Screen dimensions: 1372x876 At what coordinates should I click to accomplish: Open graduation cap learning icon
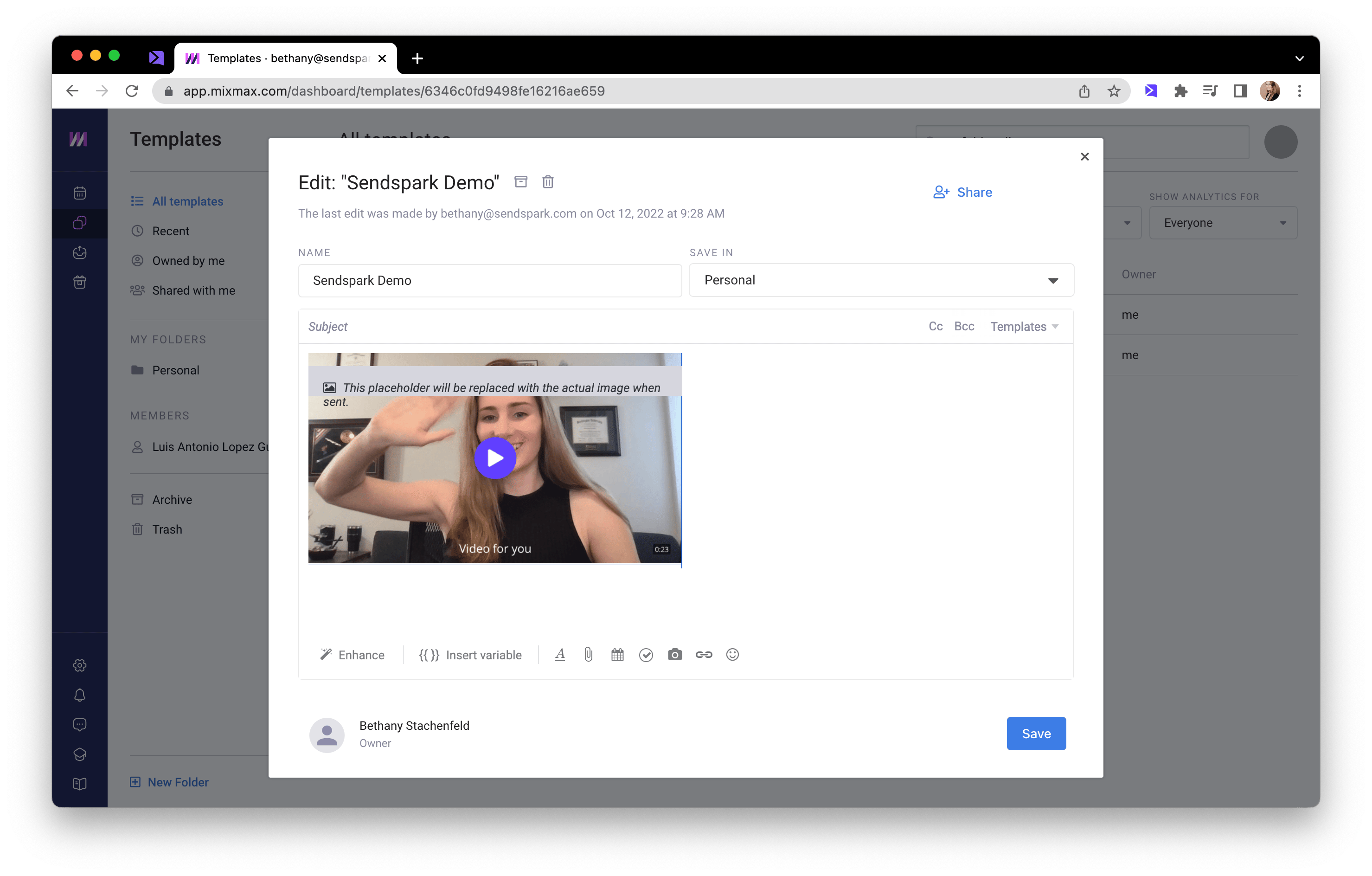tap(80, 754)
